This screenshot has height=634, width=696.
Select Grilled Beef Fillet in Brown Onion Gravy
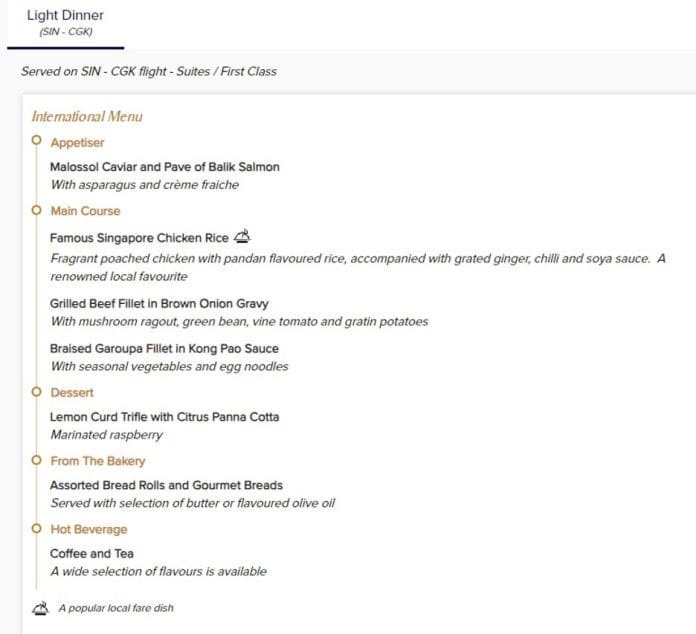pos(159,303)
